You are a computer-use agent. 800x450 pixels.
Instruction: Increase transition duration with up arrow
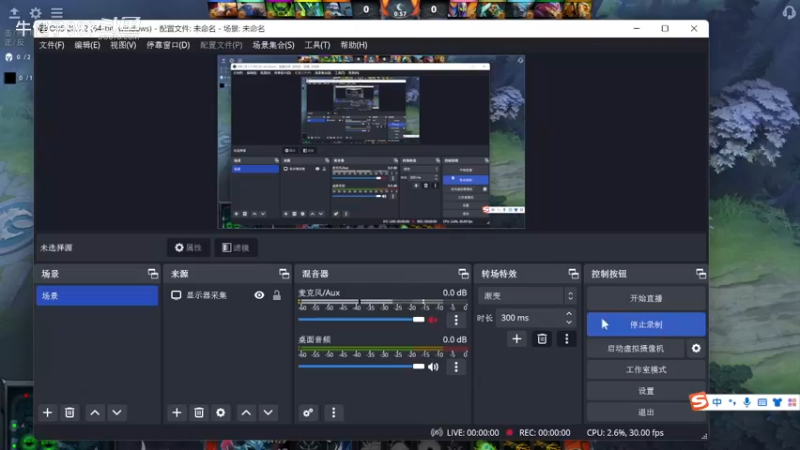569,314
